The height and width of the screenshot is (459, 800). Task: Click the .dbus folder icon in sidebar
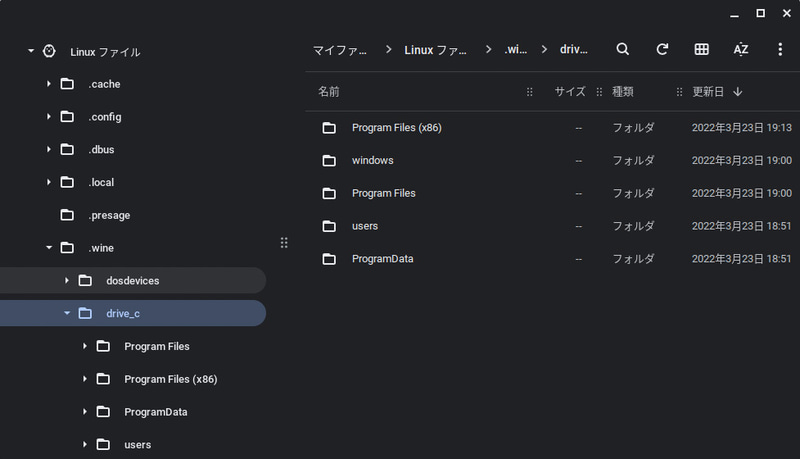point(67,149)
